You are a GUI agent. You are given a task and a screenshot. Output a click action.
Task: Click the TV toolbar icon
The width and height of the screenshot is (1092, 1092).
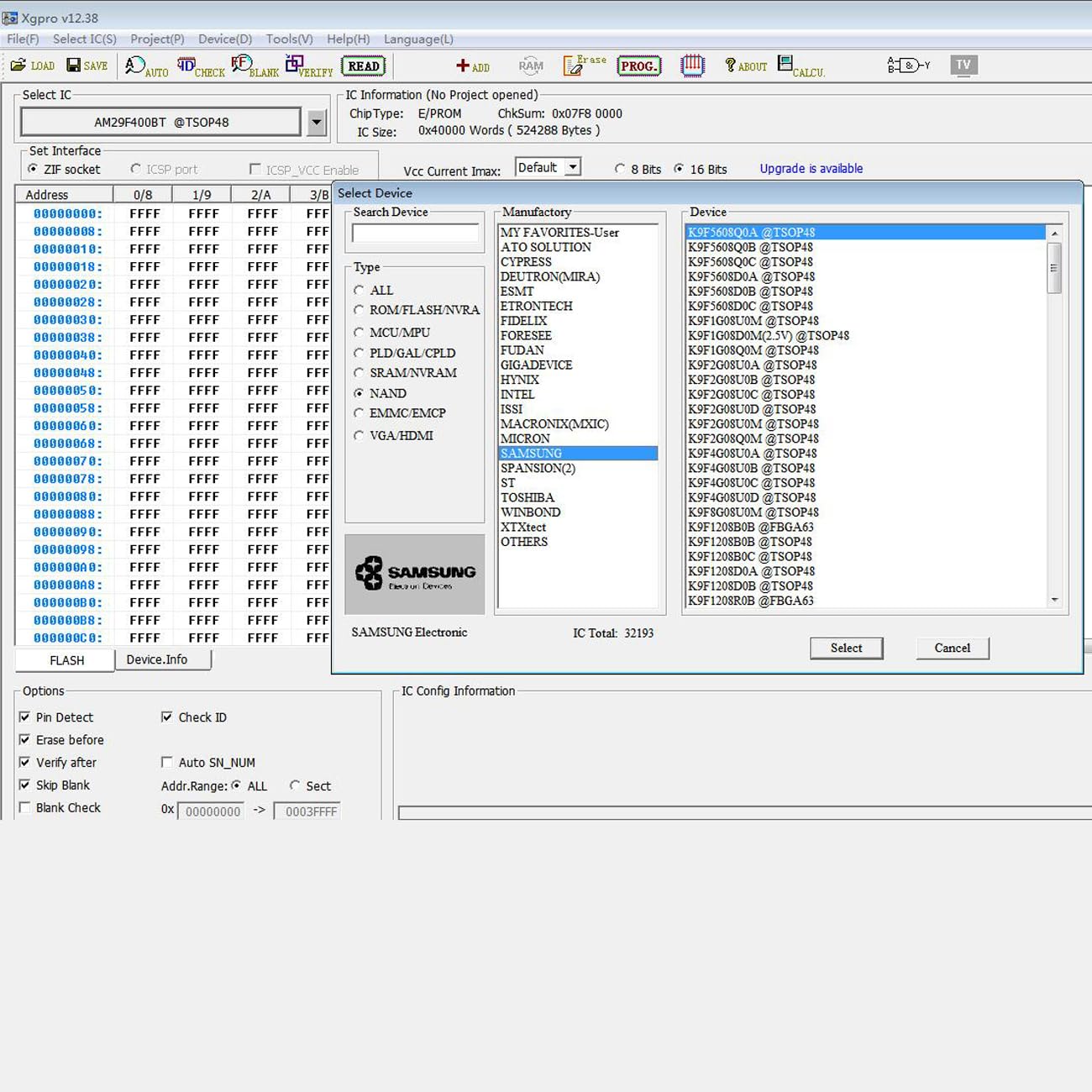963,66
